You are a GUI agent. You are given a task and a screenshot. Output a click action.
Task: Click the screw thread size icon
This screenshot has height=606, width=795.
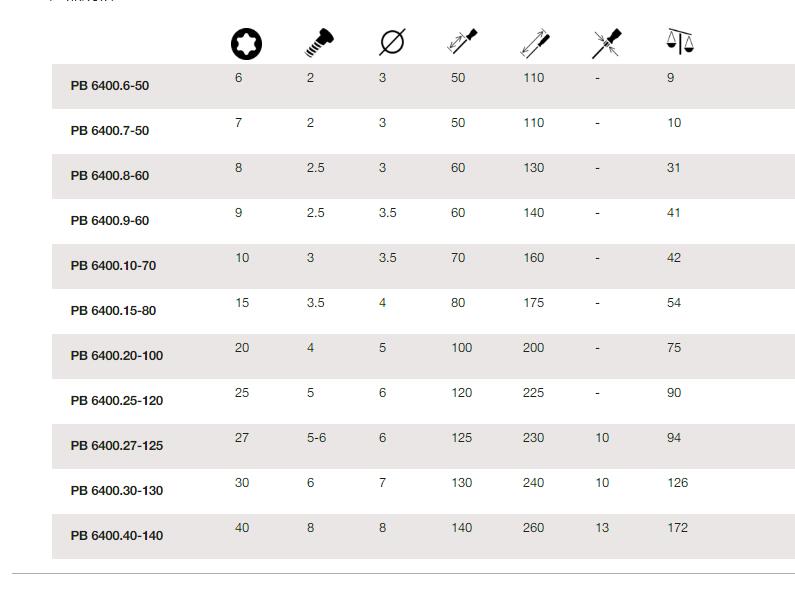point(319,43)
